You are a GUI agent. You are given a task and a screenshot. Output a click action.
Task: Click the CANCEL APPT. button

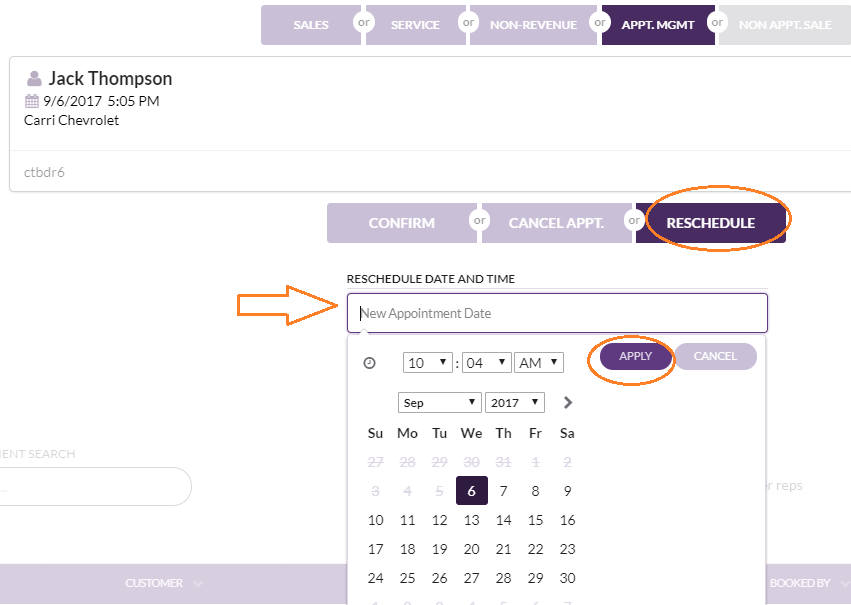tap(556, 223)
